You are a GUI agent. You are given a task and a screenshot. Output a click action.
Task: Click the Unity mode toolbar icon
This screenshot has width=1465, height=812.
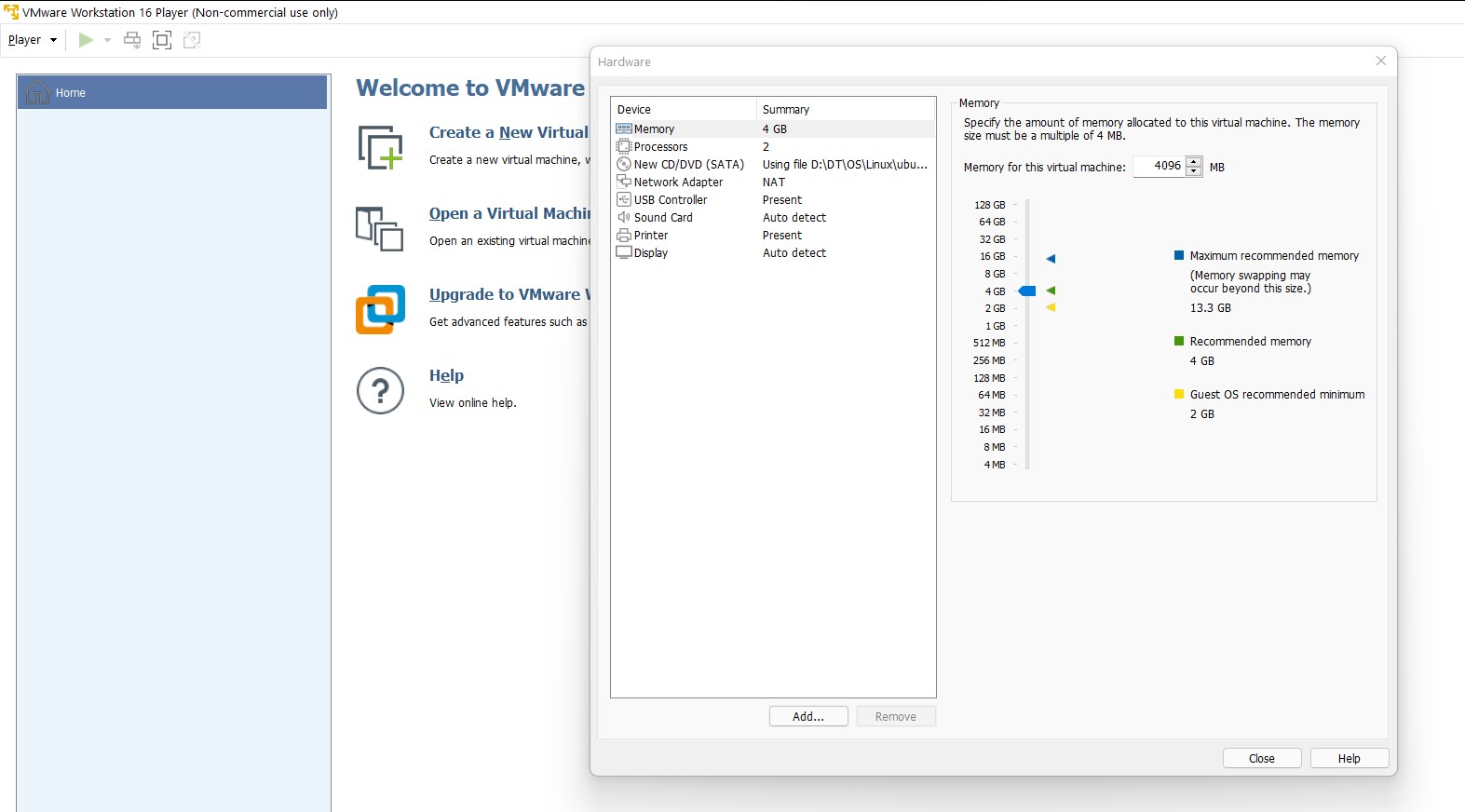[192, 40]
